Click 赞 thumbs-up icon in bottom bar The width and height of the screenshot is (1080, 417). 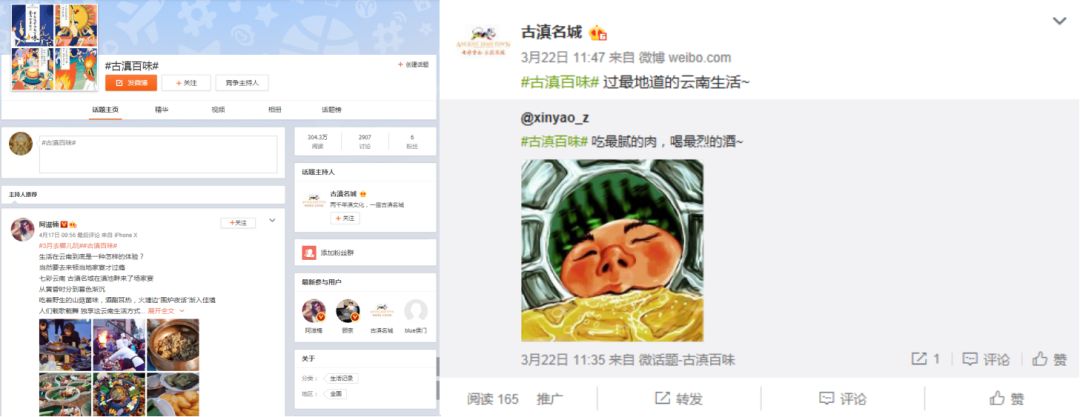coord(997,398)
